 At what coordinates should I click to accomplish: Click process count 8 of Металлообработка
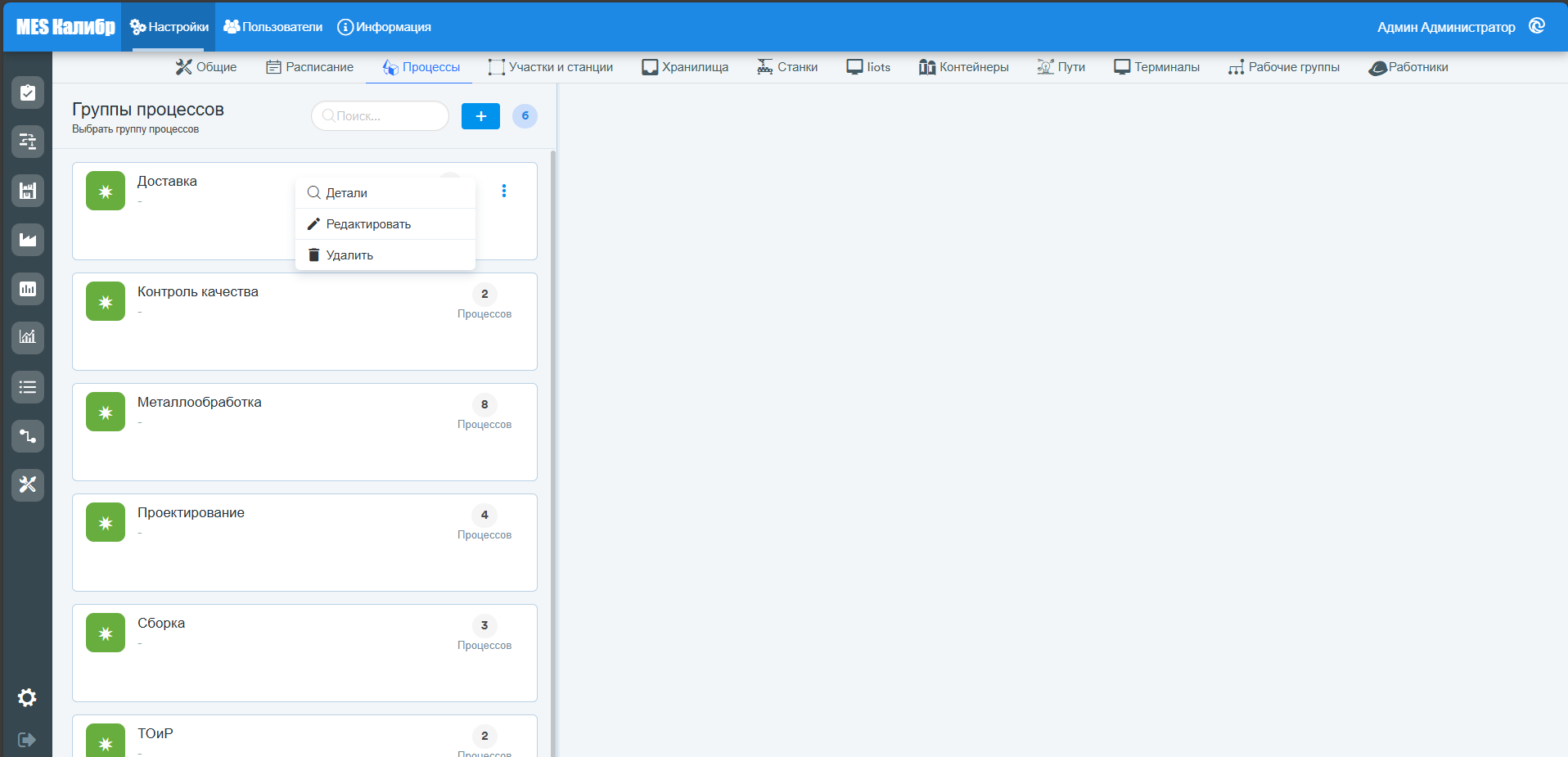coord(484,404)
